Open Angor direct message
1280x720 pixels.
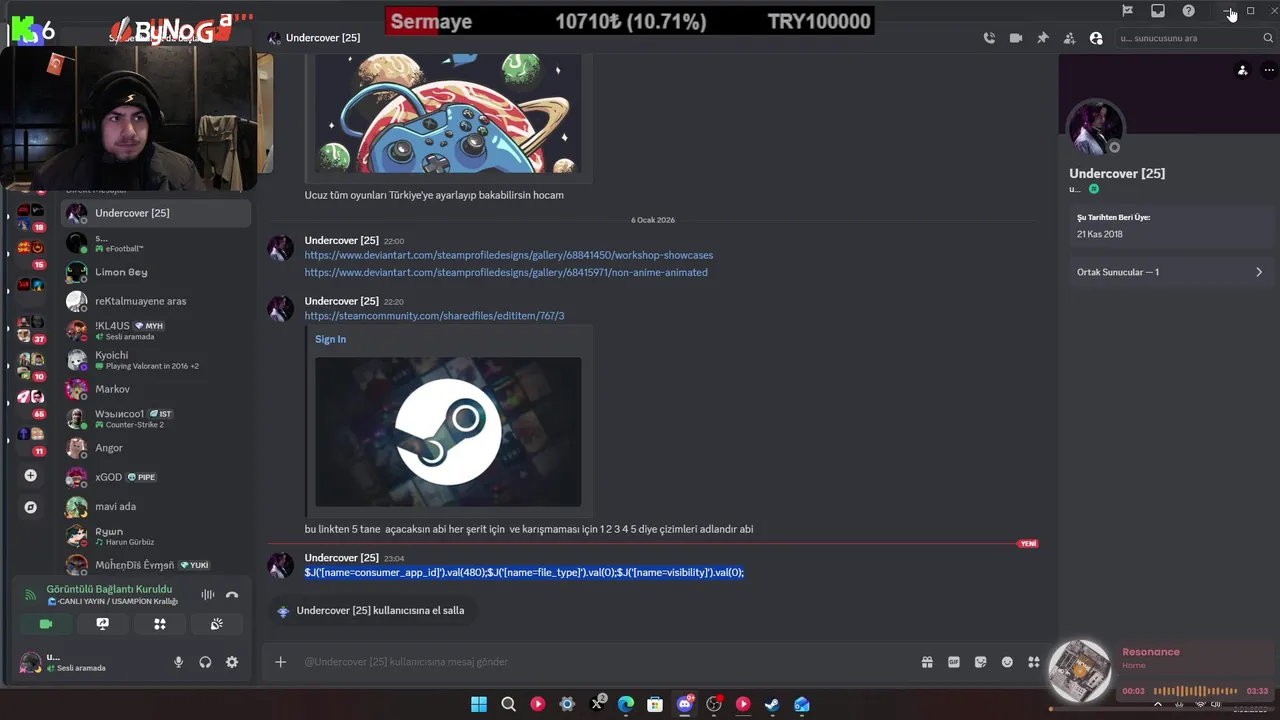pyautogui.click(x=155, y=448)
